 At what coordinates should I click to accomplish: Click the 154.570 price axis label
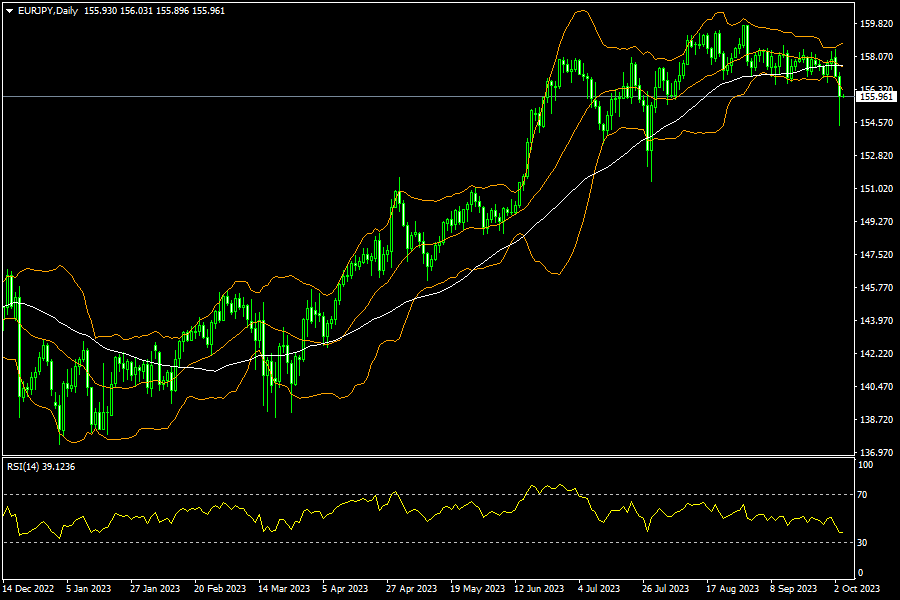pos(876,122)
